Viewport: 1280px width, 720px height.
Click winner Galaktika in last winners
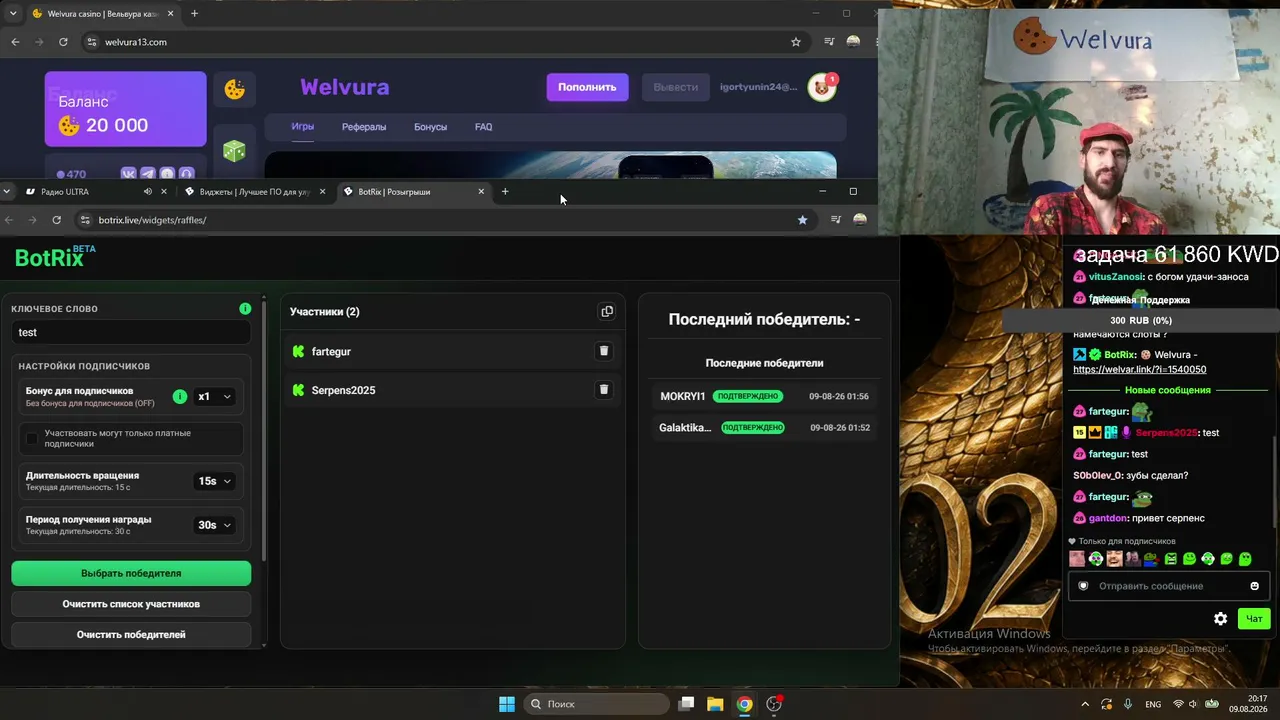point(685,428)
